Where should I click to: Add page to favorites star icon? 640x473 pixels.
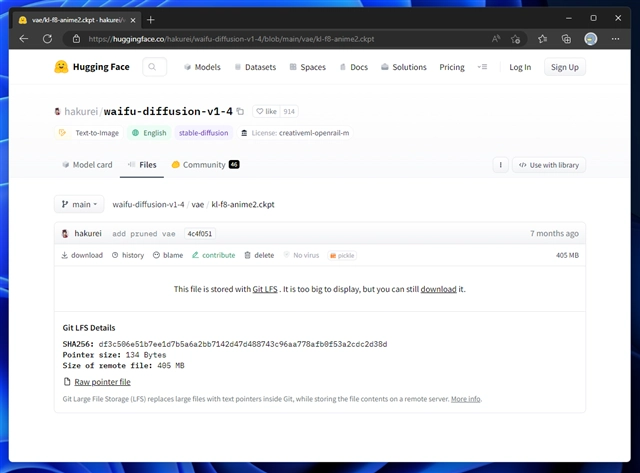tap(517, 38)
